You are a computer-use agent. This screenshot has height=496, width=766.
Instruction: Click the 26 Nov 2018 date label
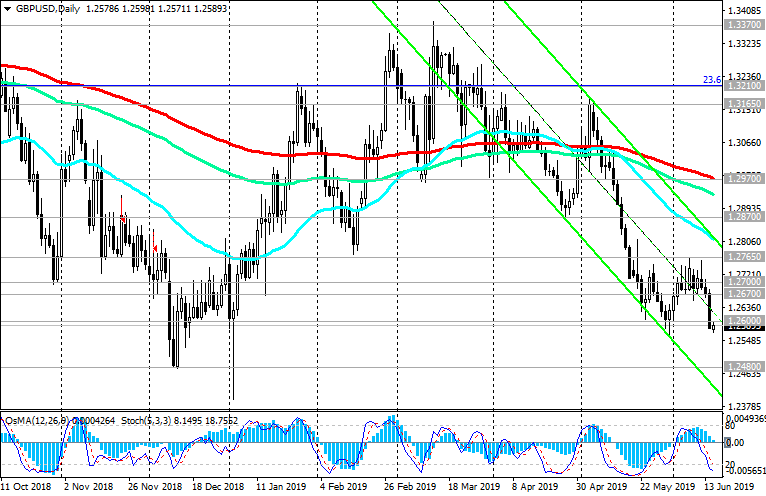coord(156,487)
